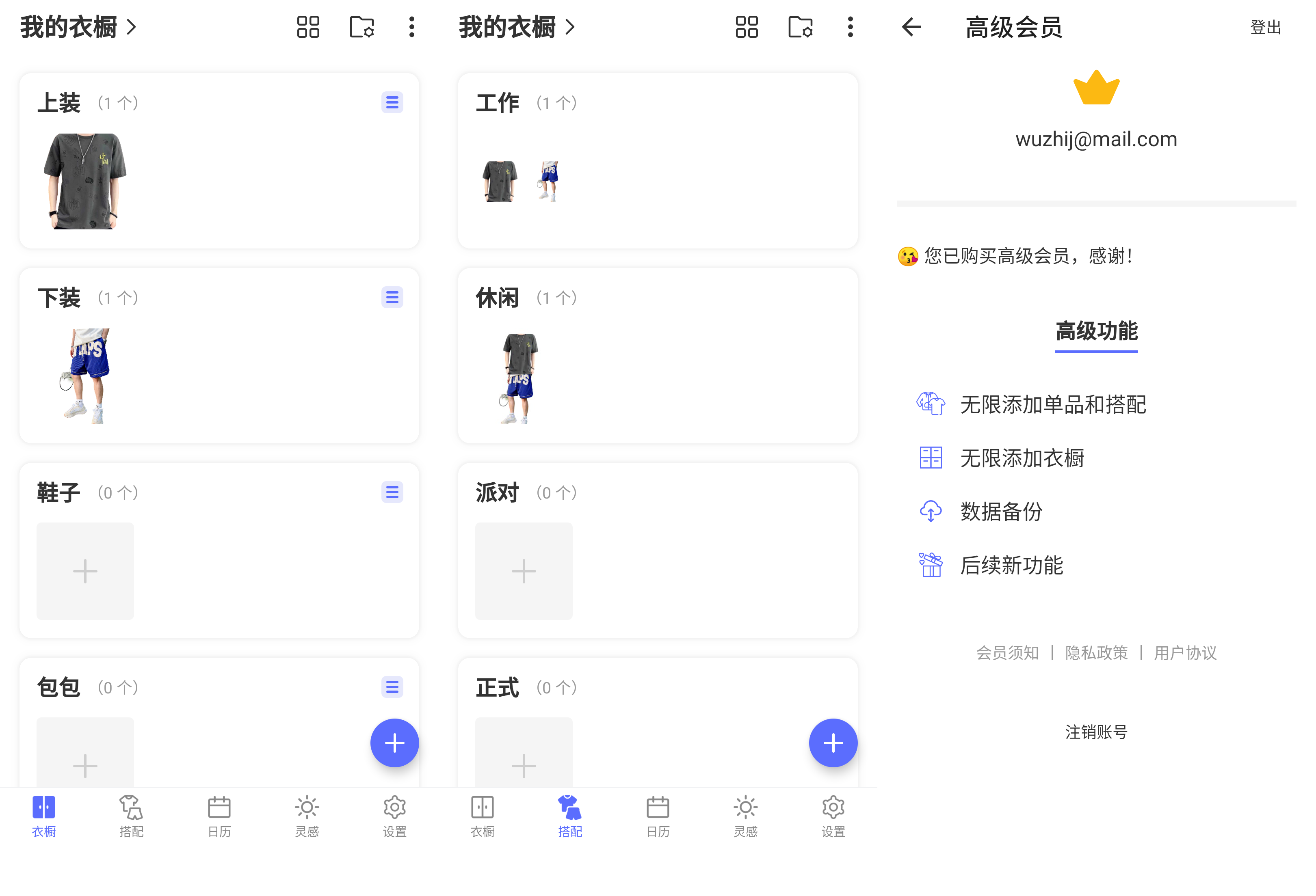Open the list menu for 包包 category
Viewport: 1316px width, 896px height.
click(x=392, y=687)
